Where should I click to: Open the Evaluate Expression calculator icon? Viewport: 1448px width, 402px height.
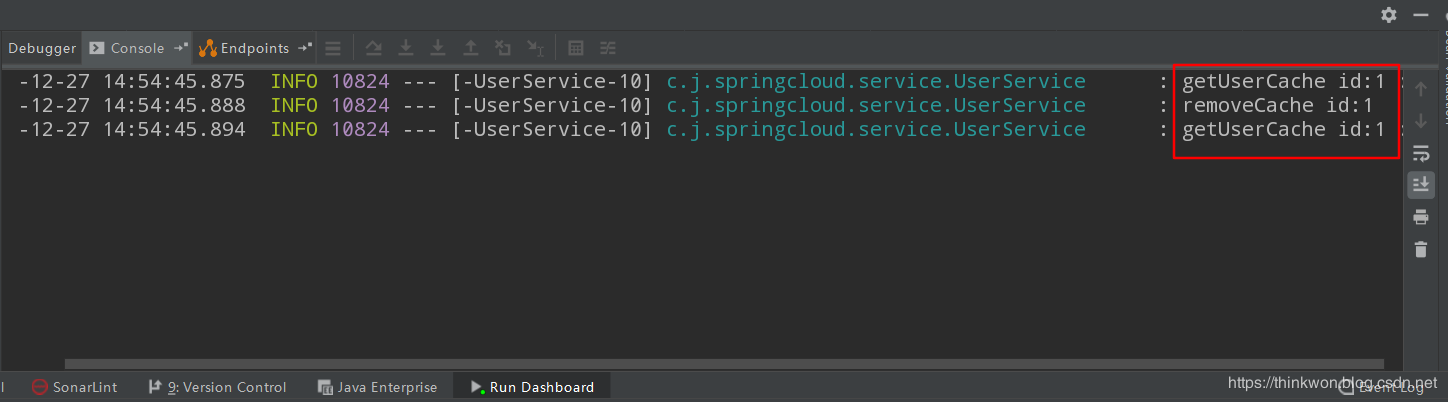click(x=576, y=48)
